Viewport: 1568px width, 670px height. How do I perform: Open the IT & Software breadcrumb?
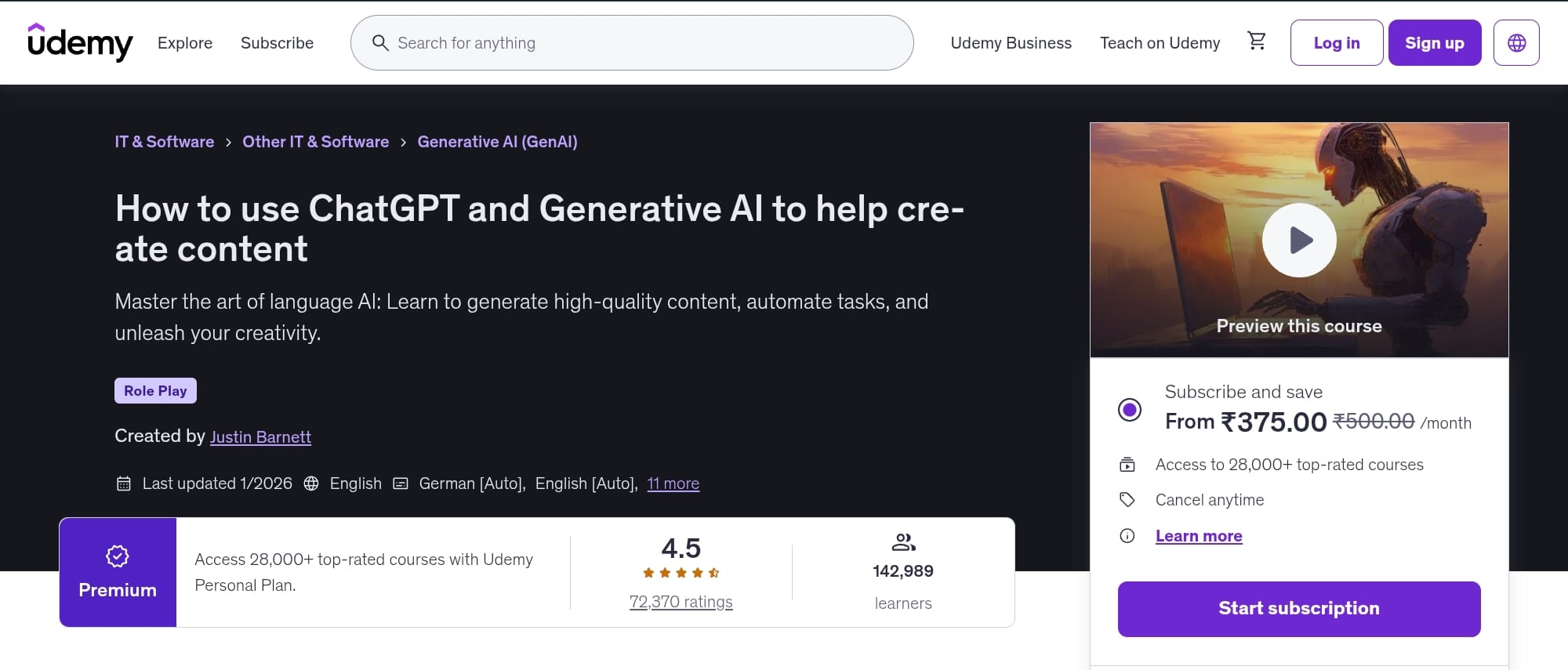tap(165, 142)
